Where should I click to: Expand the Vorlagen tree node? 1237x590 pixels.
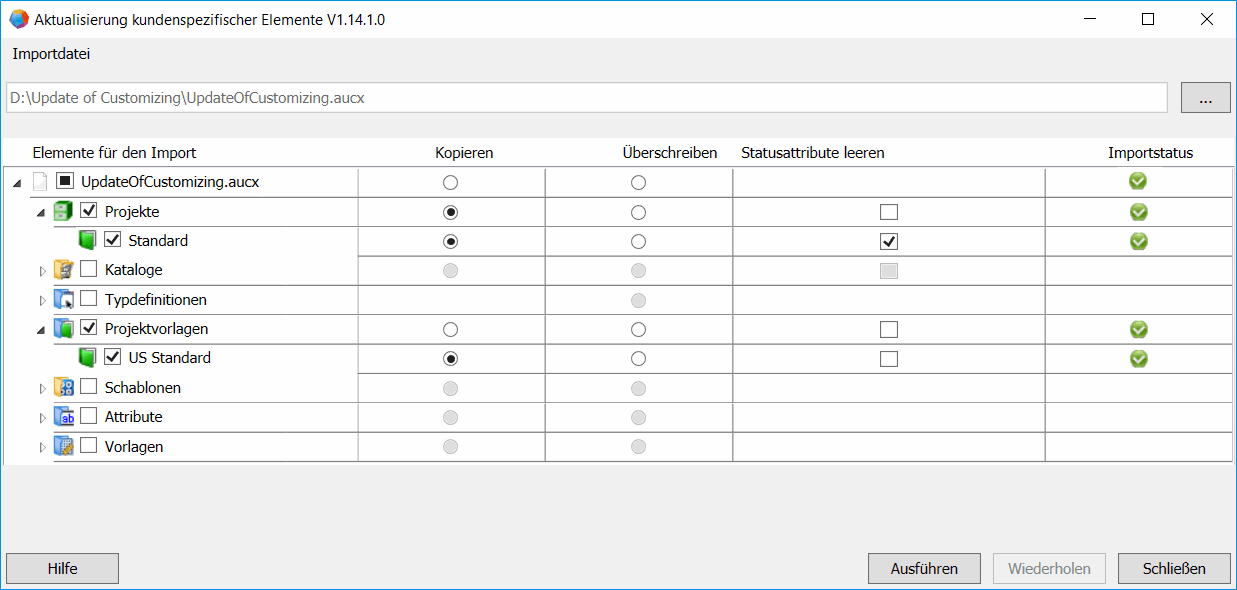(x=42, y=447)
